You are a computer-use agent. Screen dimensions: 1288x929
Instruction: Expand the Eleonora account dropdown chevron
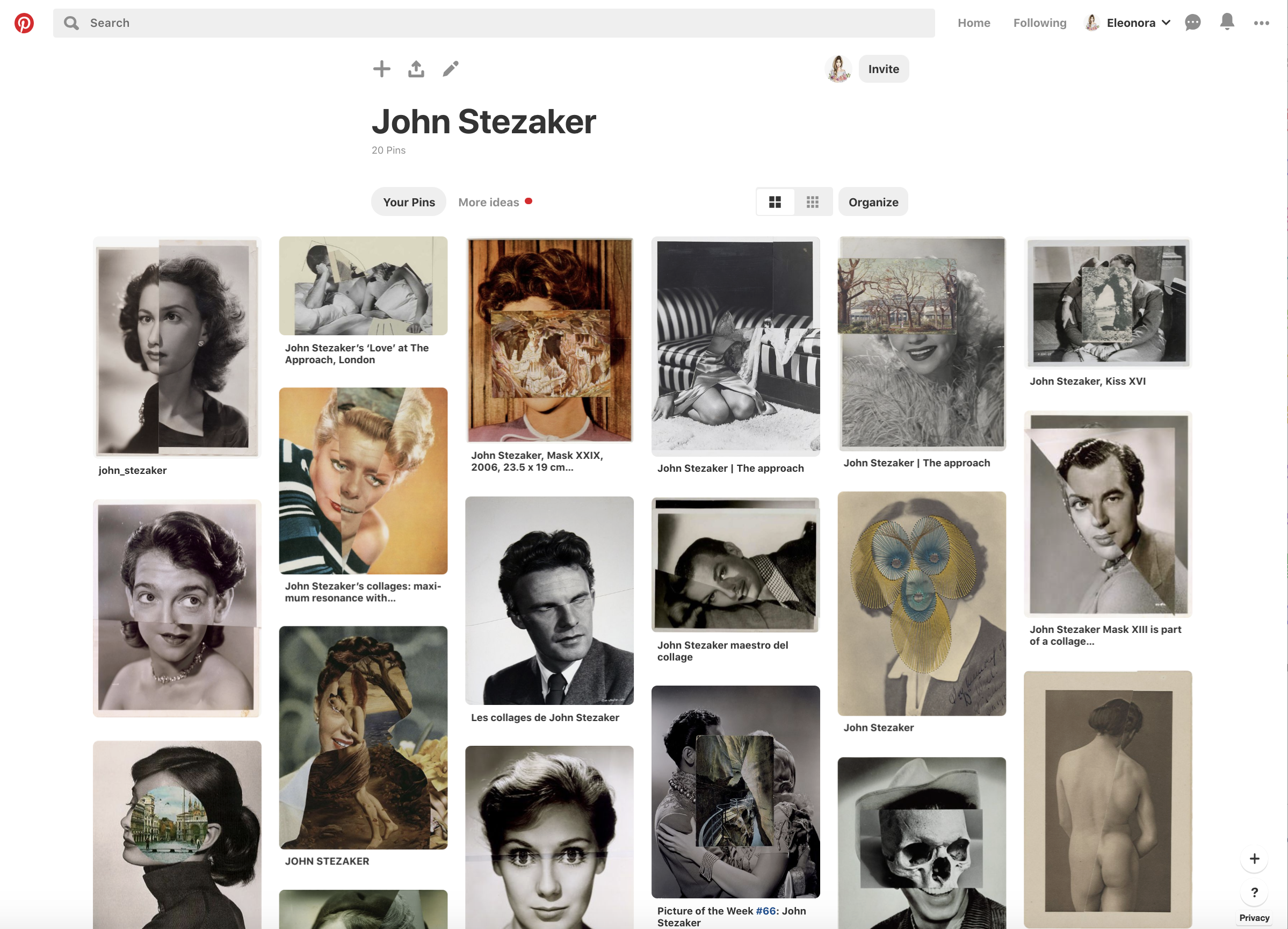1167,23
